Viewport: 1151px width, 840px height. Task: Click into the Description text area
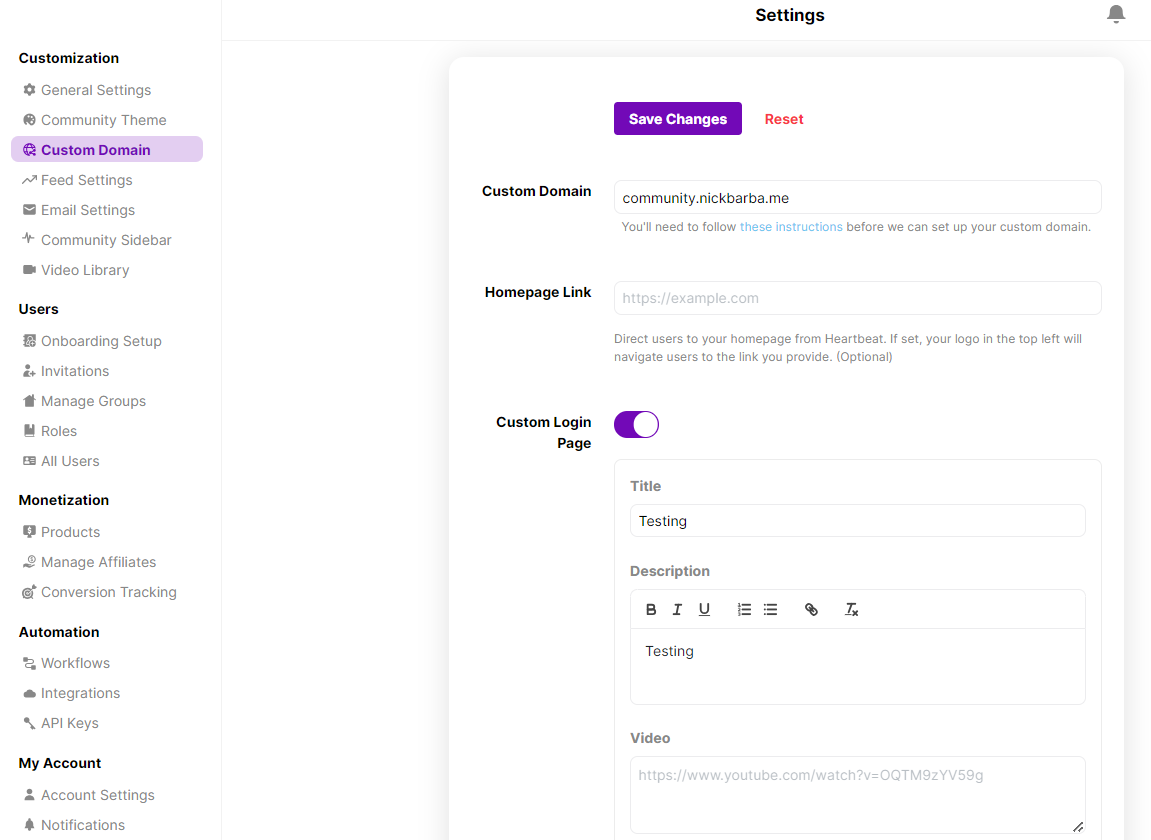[857, 666]
